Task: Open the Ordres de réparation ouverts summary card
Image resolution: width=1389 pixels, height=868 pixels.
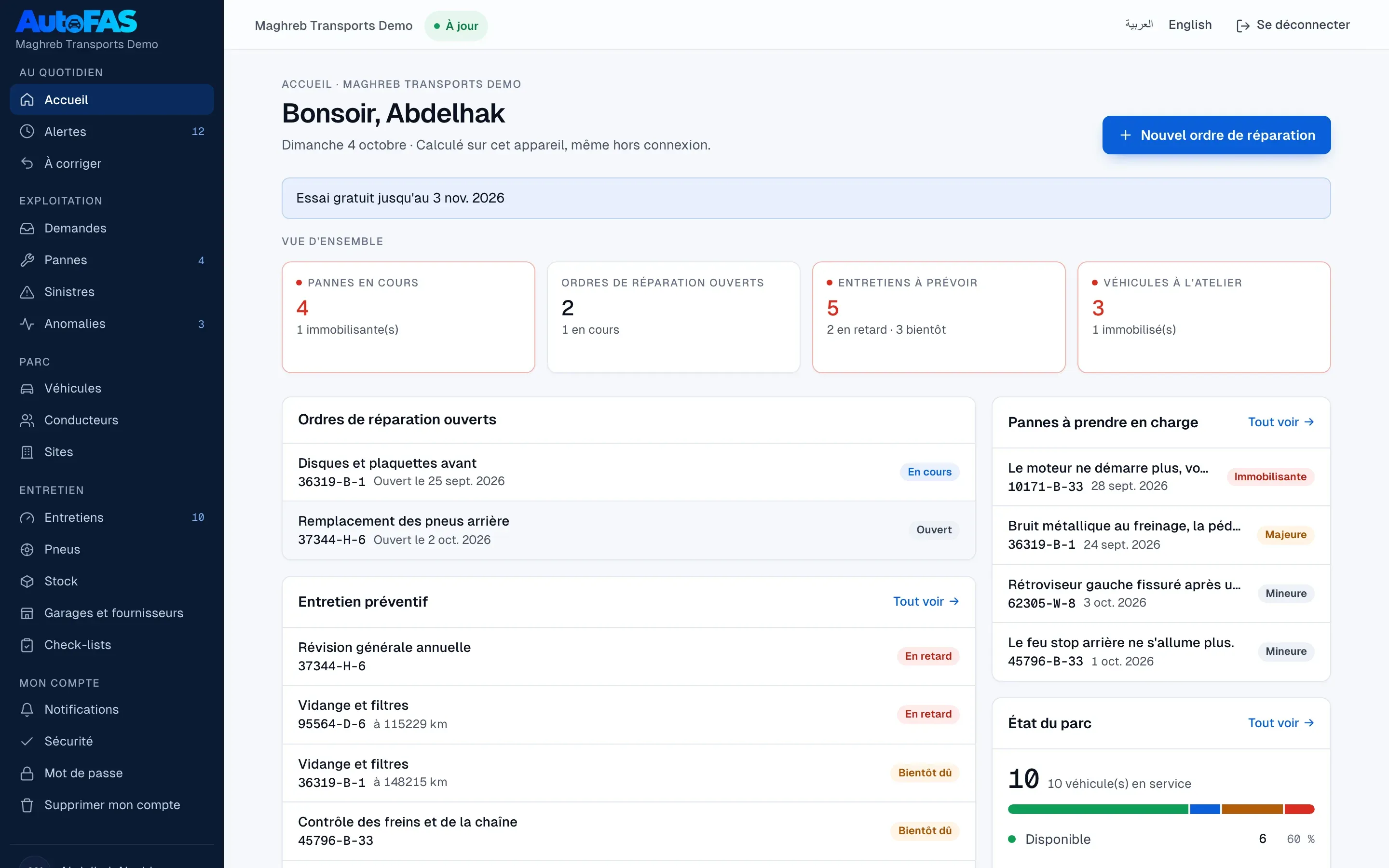Action: [673, 317]
